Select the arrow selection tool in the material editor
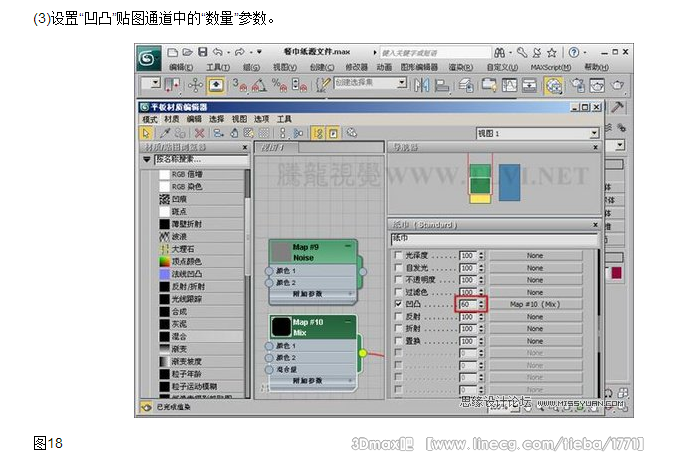Screen dimensions: 673x461 (x=146, y=133)
